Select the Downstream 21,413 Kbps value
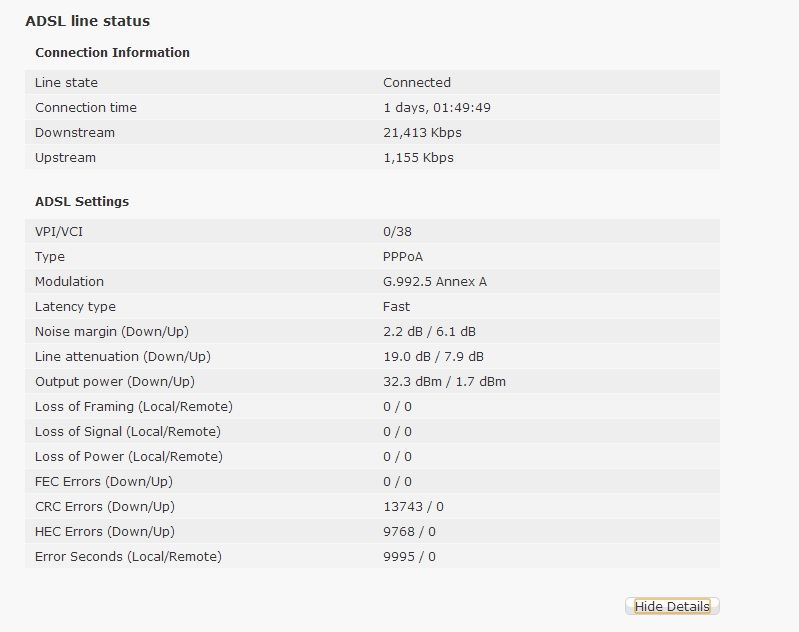 click(422, 133)
